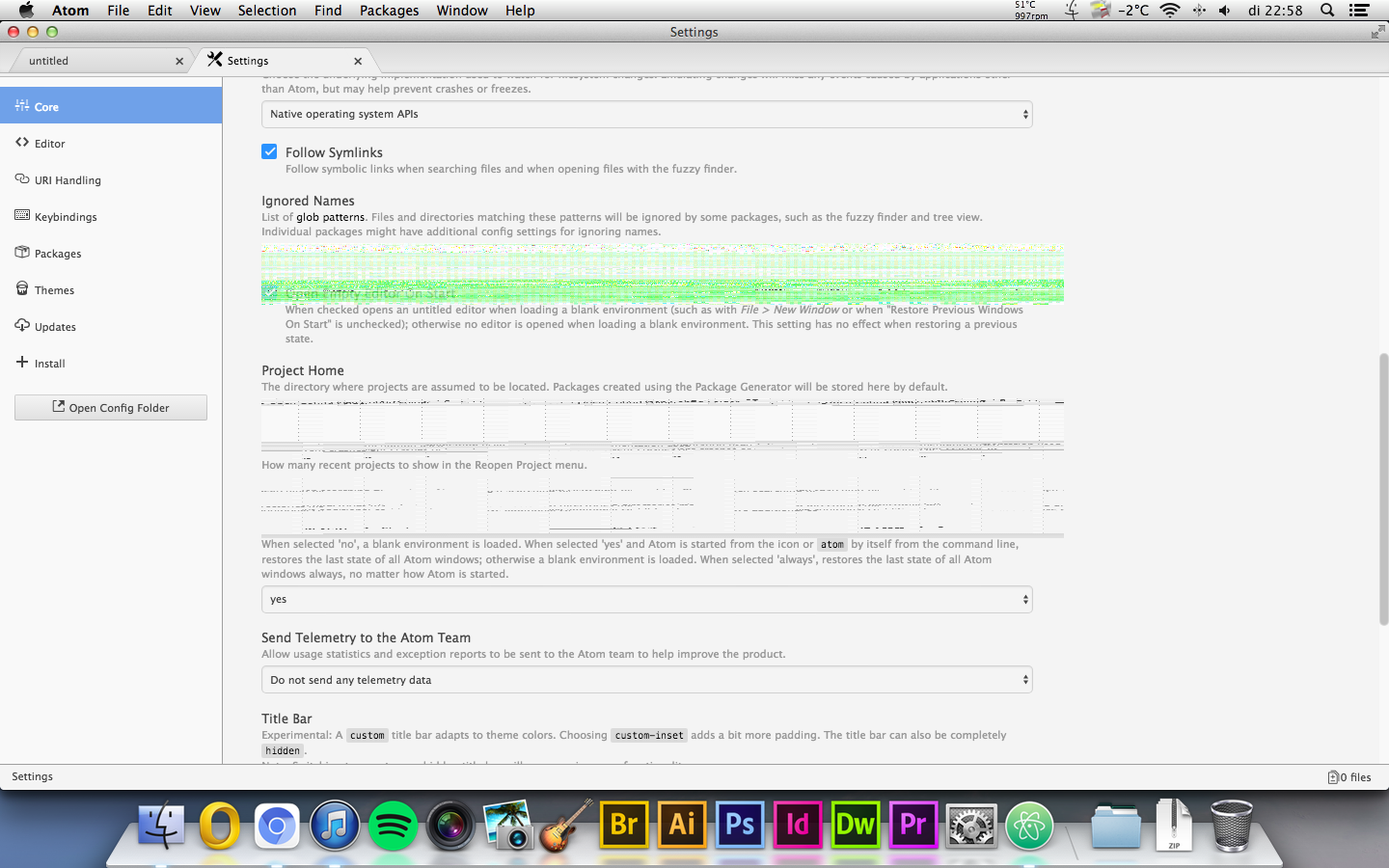
Task: Open the Selection menu
Action: tap(267, 11)
